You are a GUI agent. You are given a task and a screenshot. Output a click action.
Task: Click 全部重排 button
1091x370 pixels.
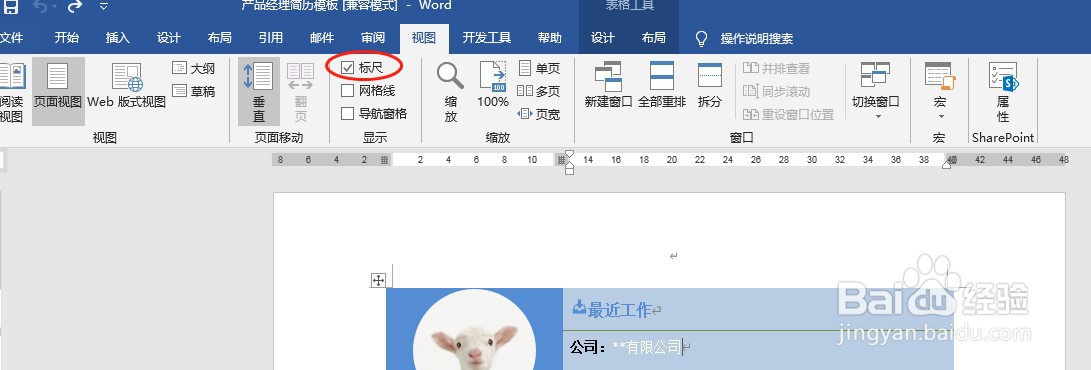coord(662,85)
